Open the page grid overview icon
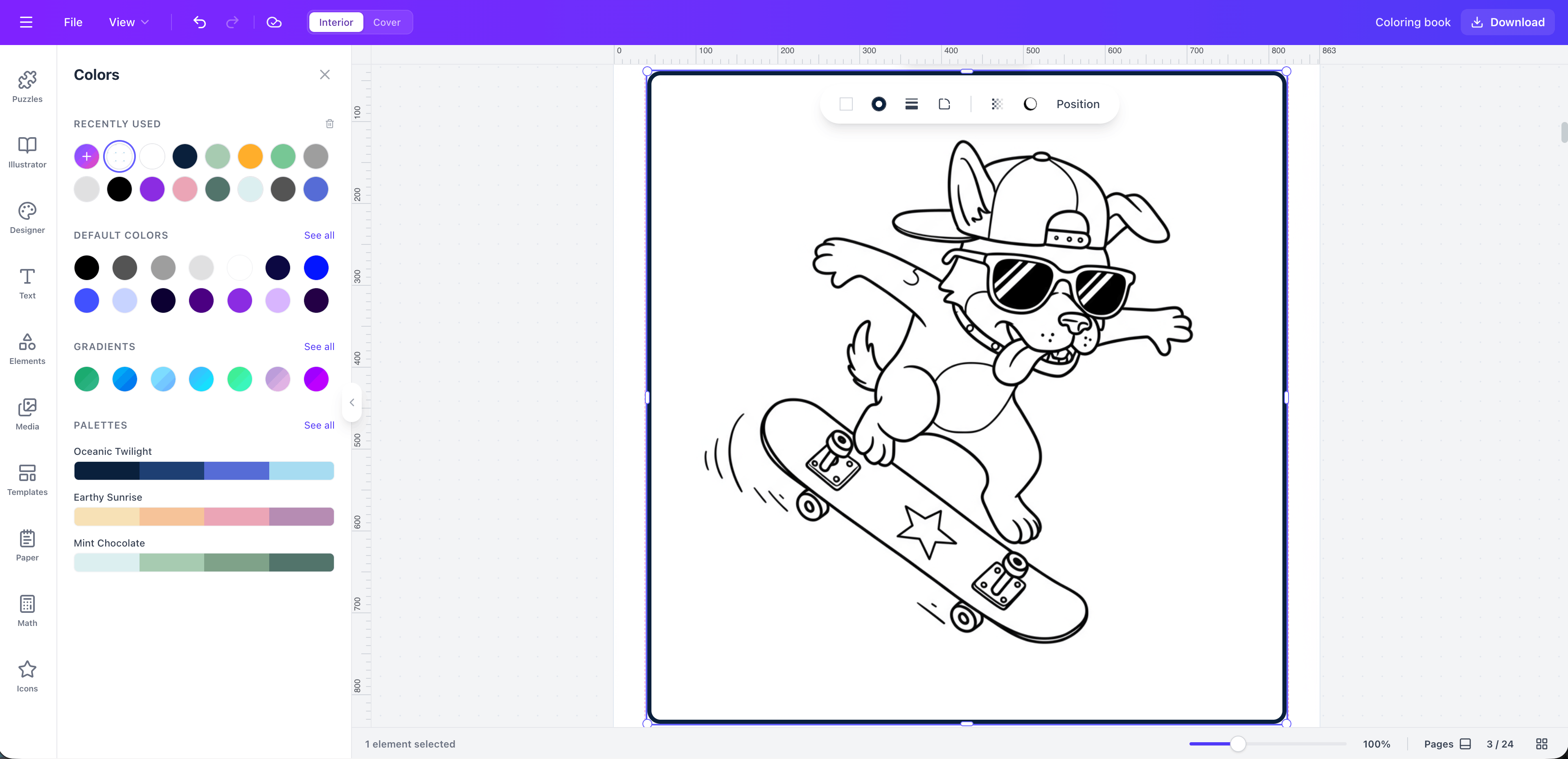 pos(1542,744)
